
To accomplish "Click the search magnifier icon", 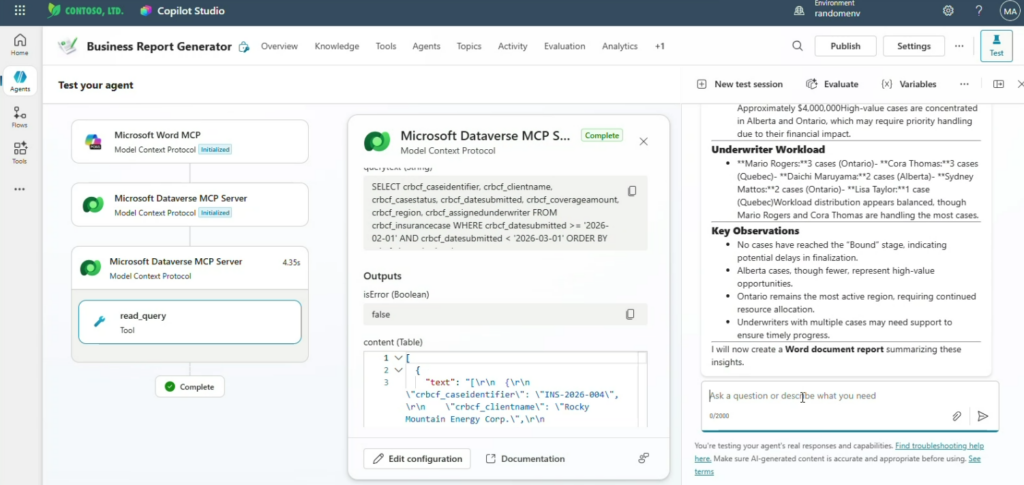I will pos(797,46).
